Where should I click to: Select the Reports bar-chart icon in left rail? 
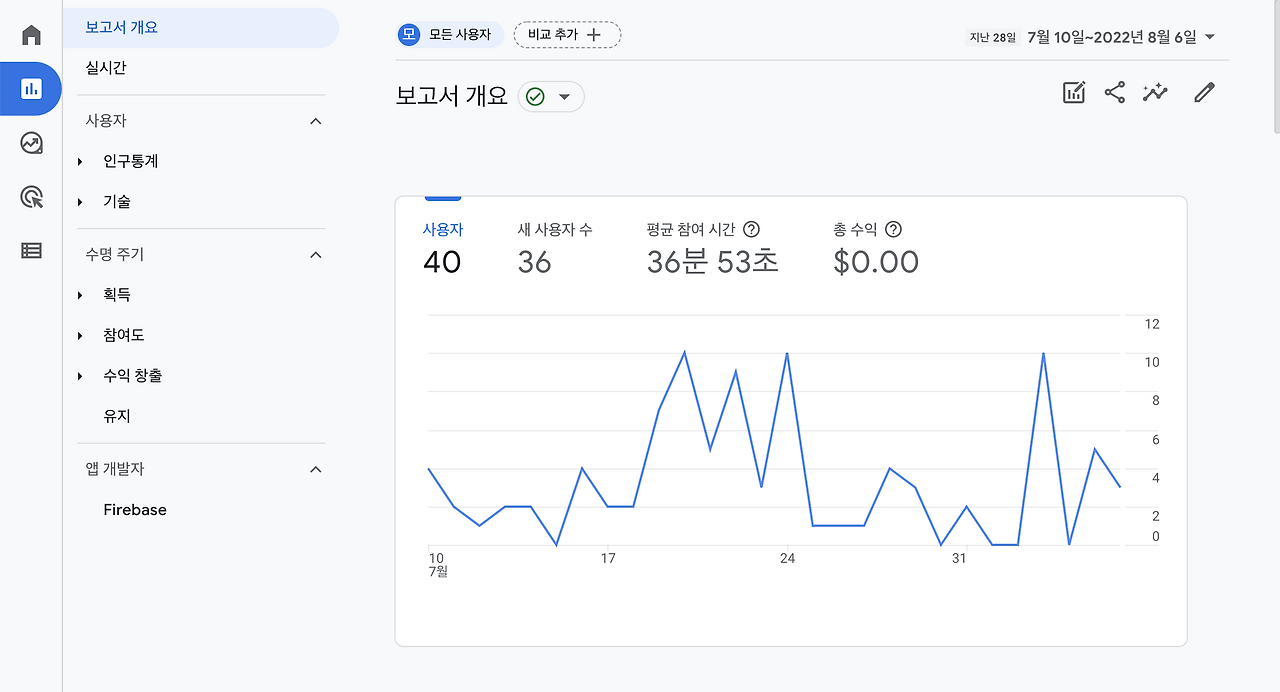pyautogui.click(x=30, y=88)
